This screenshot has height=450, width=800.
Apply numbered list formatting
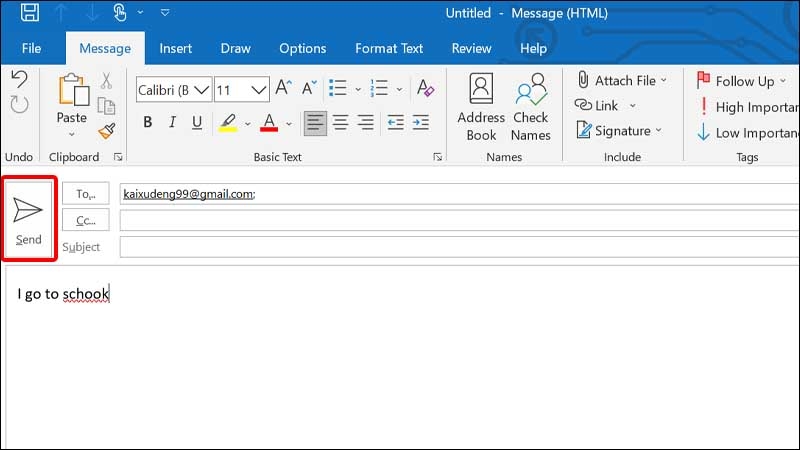tap(379, 88)
